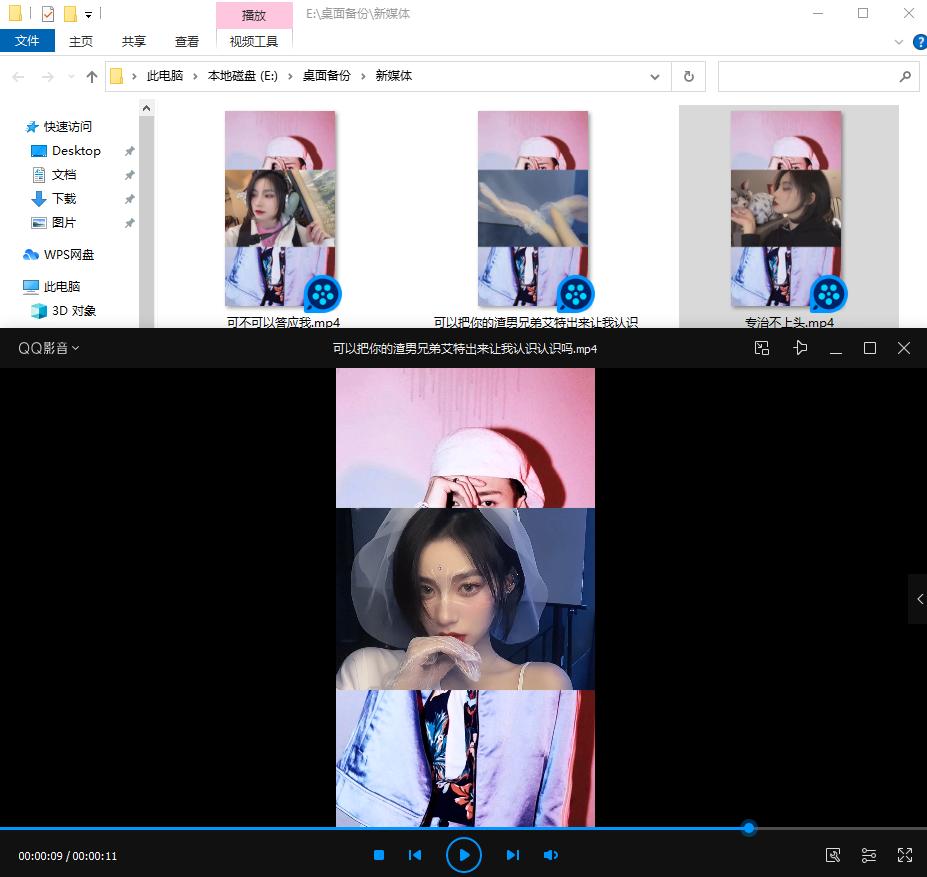Skip to next video with next icon
This screenshot has width=927, height=877.
click(x=513, y=855)
